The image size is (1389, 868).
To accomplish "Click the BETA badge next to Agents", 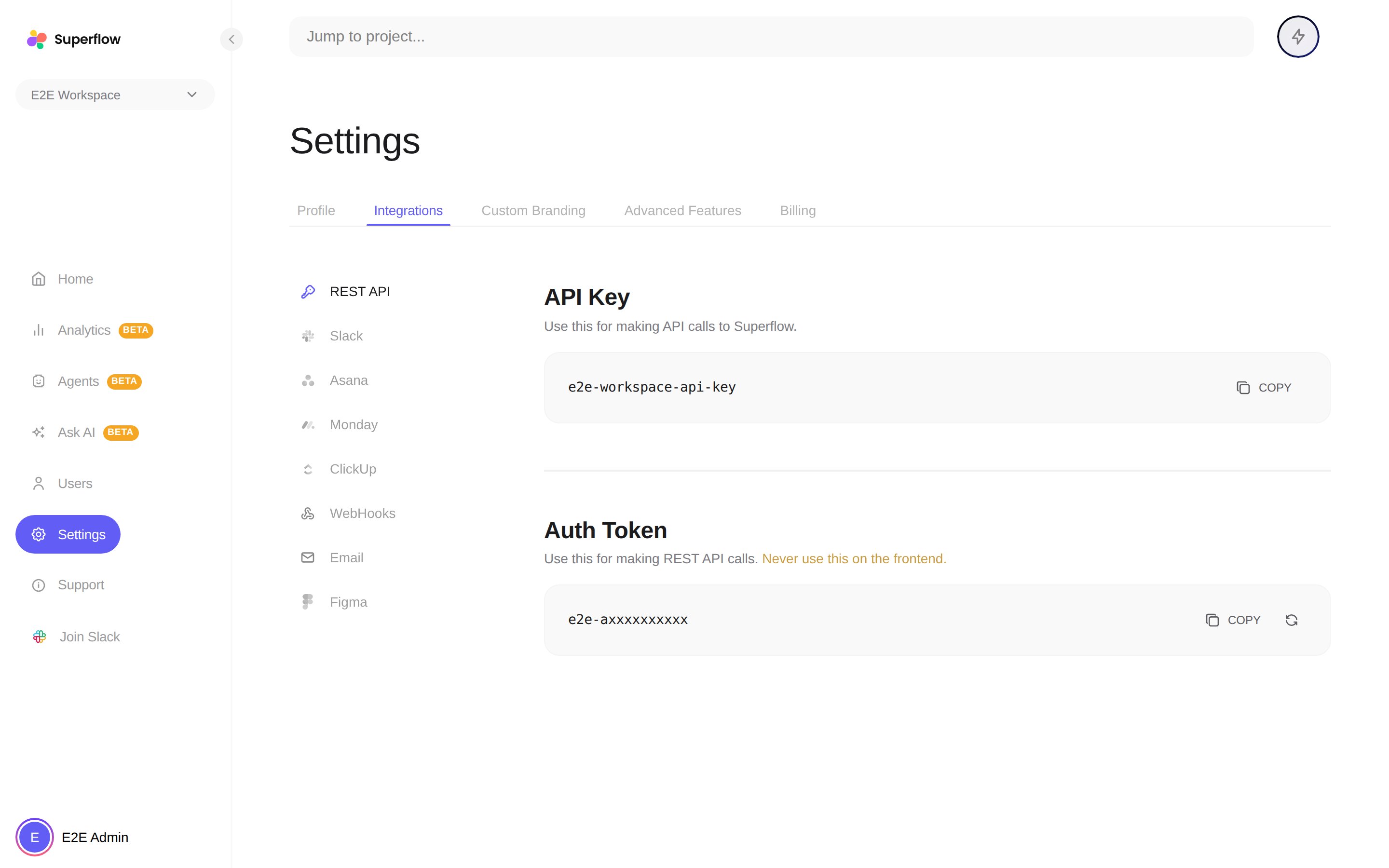I will coord(124,381).
